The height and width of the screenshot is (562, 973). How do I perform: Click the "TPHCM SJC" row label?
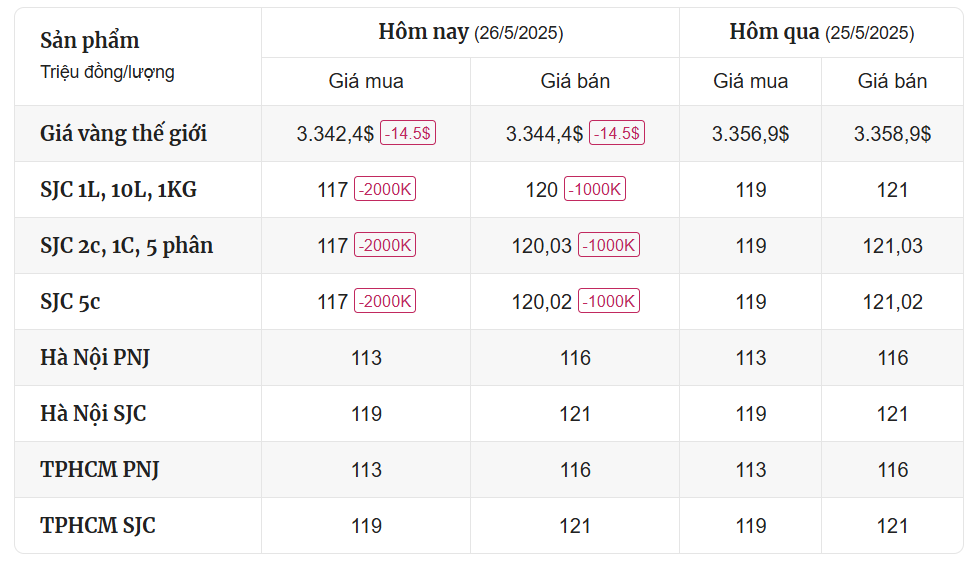tap(97, 526)
